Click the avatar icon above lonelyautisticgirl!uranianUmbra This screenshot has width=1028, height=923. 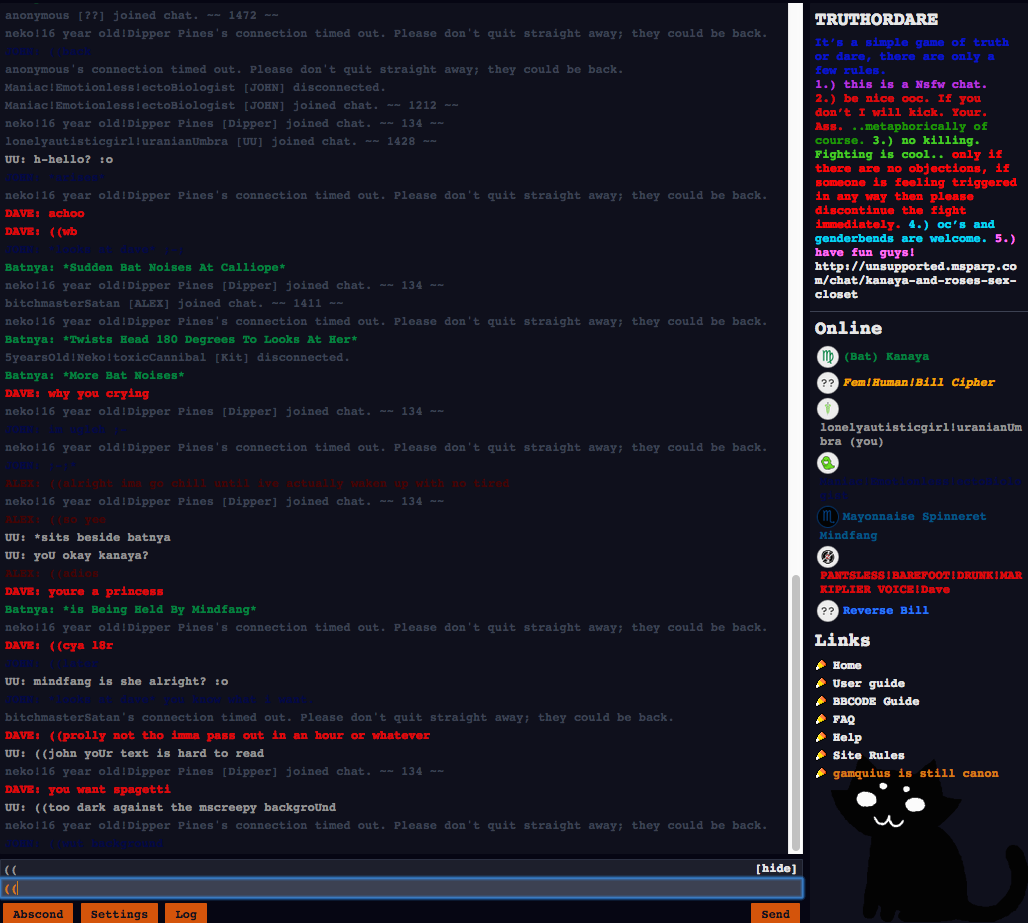(x=827, y=409)
